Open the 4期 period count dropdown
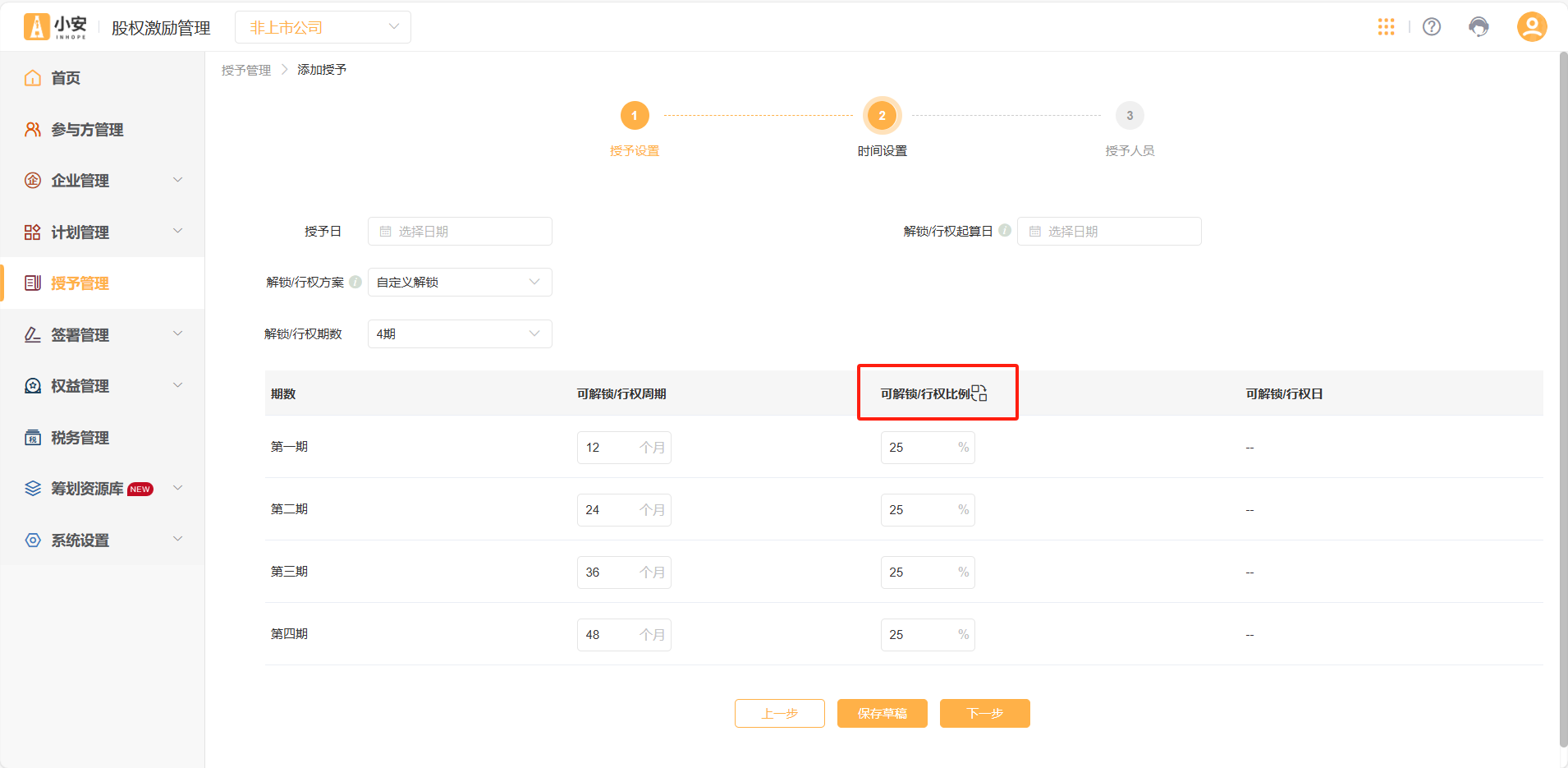This screenshot has width=1568, height=768. (x=460, y=333)
